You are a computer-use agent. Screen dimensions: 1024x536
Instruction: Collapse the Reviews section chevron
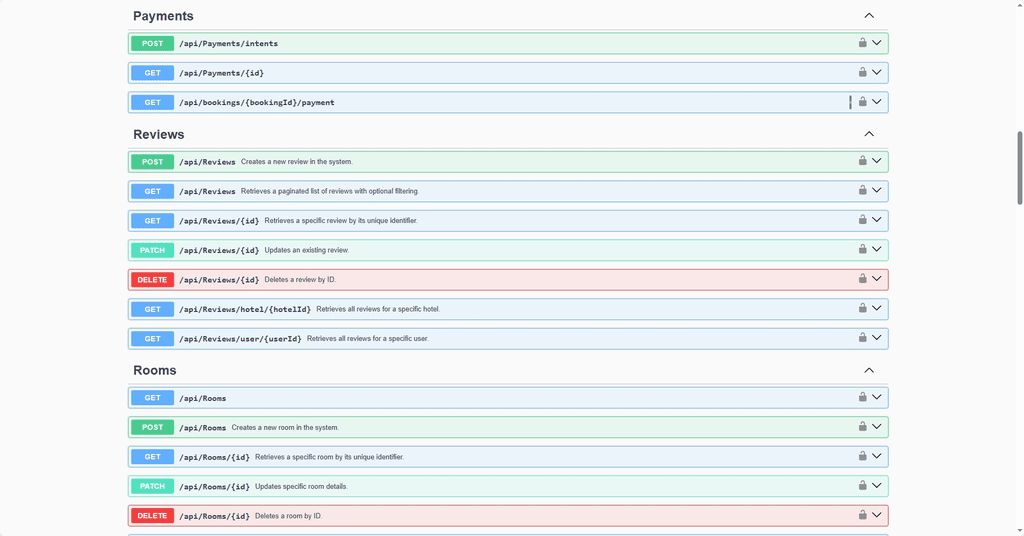pos(869,134)
